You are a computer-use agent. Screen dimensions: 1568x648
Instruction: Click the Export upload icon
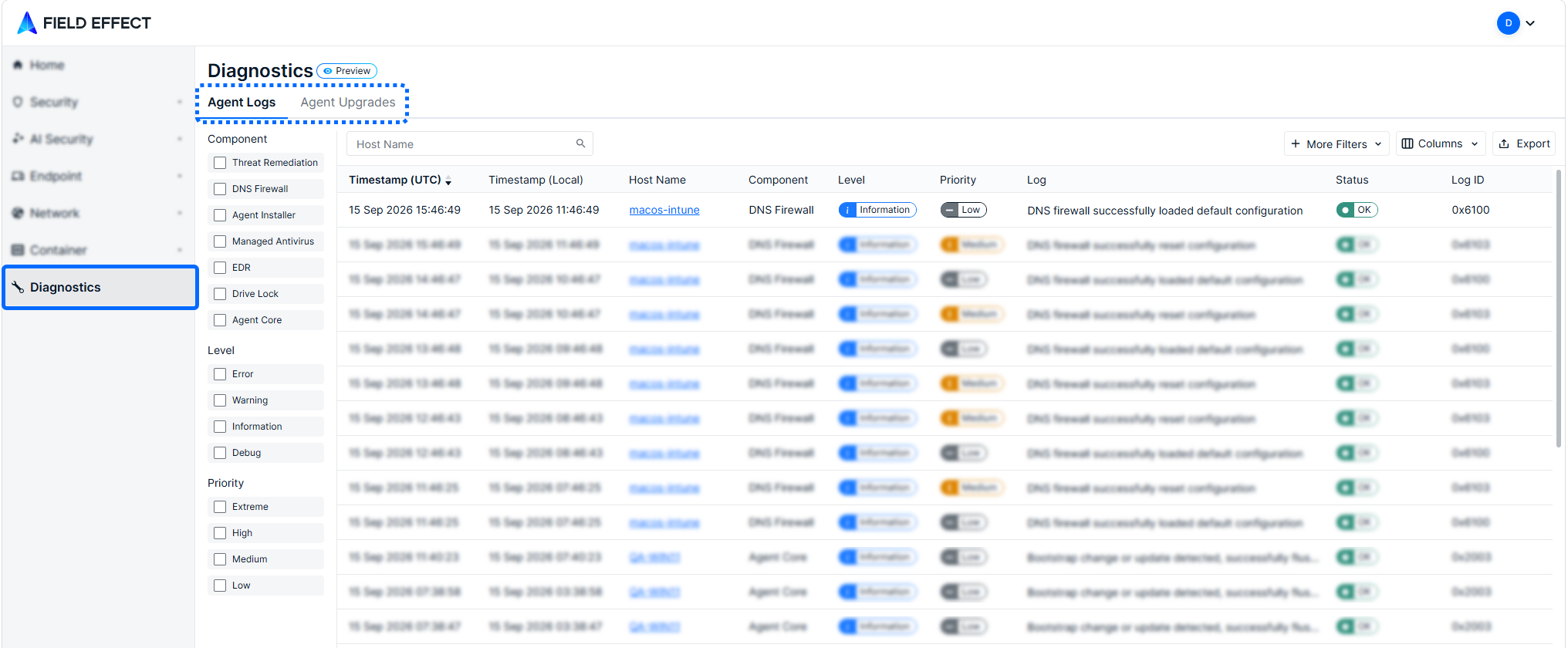[x=1504, y=143]
